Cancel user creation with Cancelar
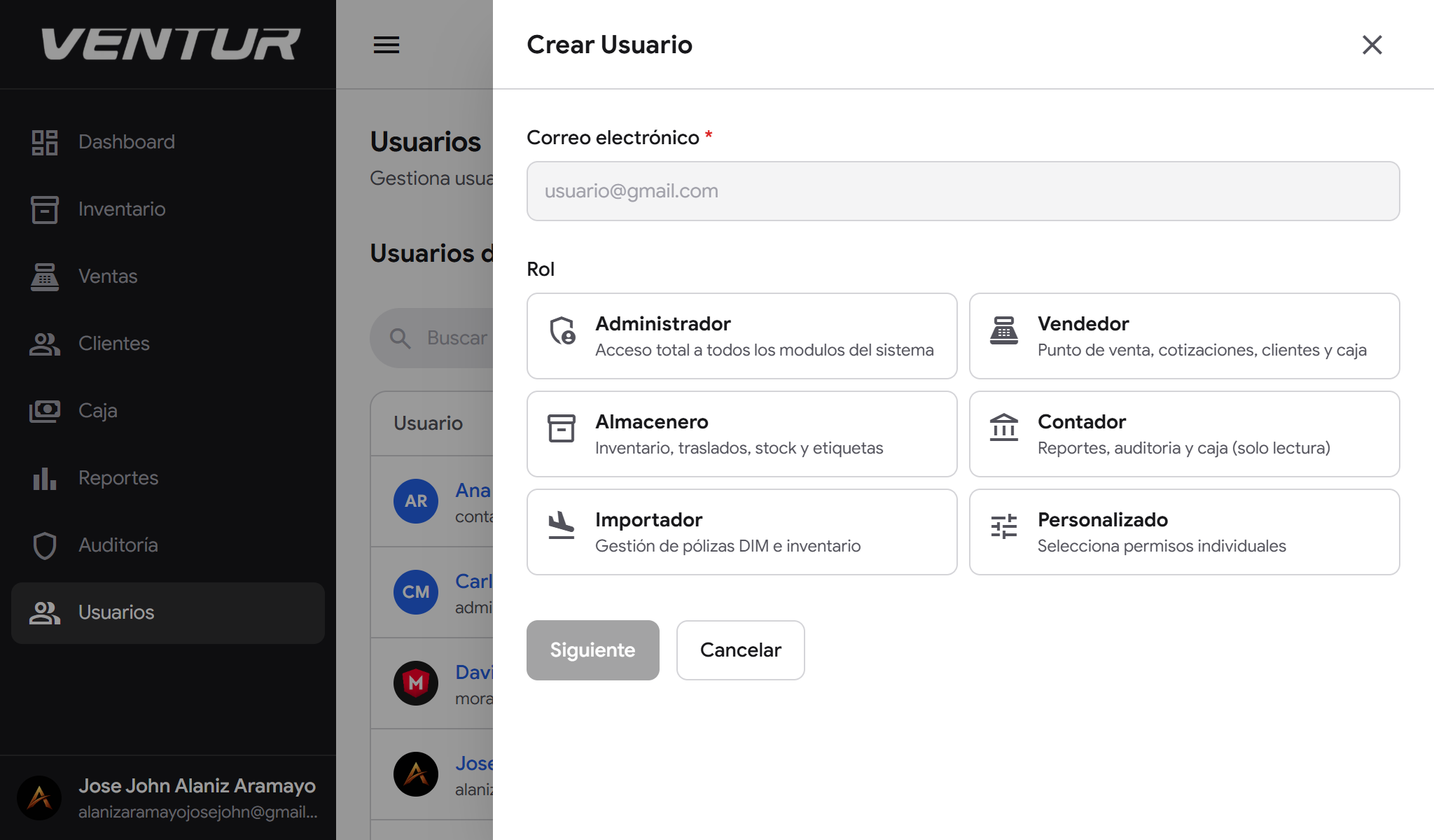The image size is (1434, 840). pyautogui.click(x=740, y=650)
